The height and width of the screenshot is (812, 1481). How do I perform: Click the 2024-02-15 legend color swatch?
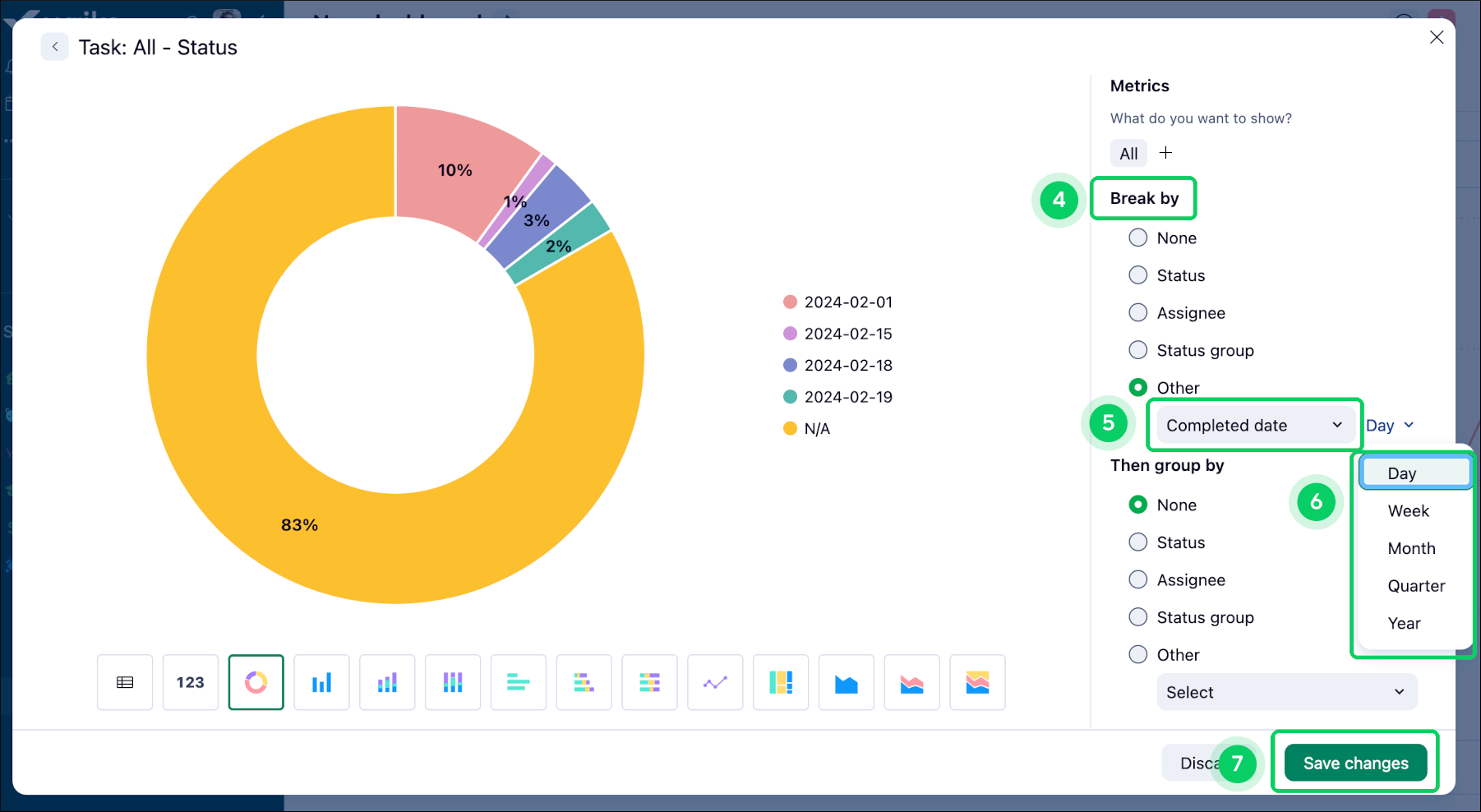[790, 334]
